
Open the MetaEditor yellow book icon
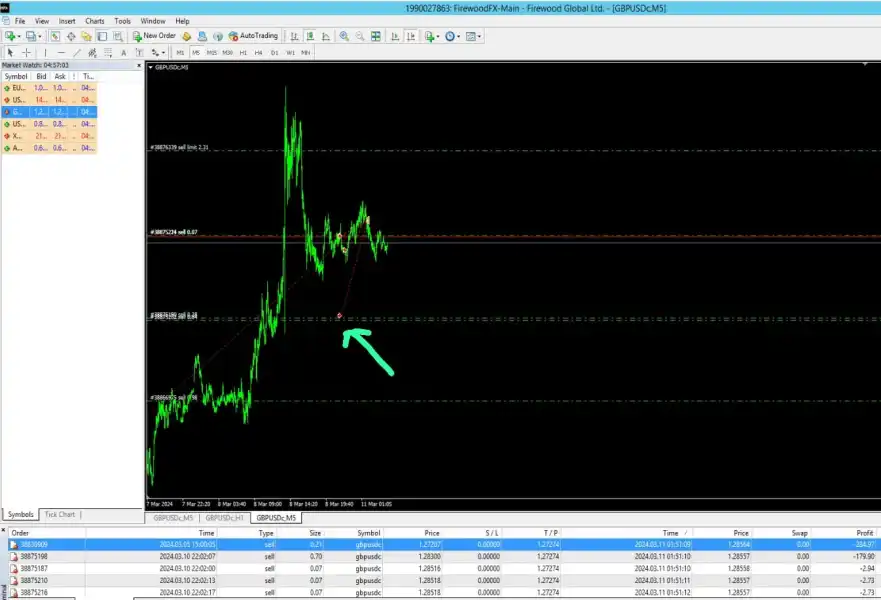click(187, 36)
